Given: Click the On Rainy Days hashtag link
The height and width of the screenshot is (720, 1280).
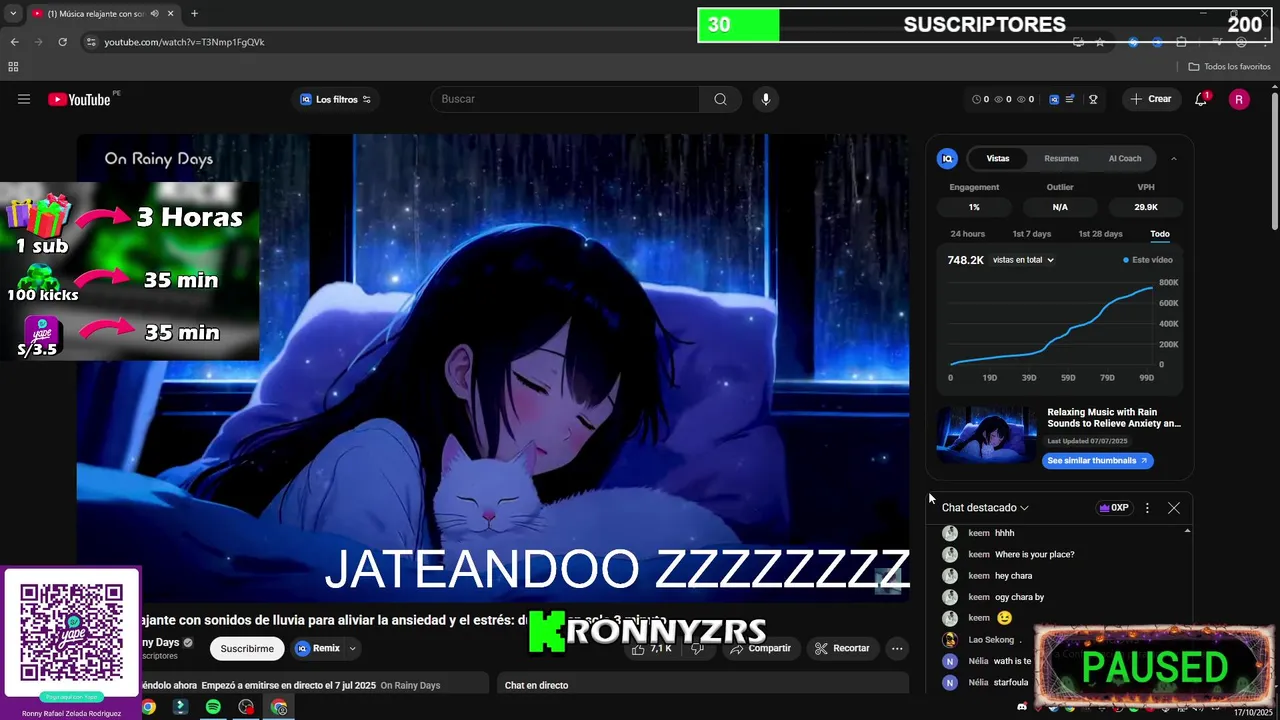Looking at the screenshot, I should pyautogui.click(x=410, y=685).
